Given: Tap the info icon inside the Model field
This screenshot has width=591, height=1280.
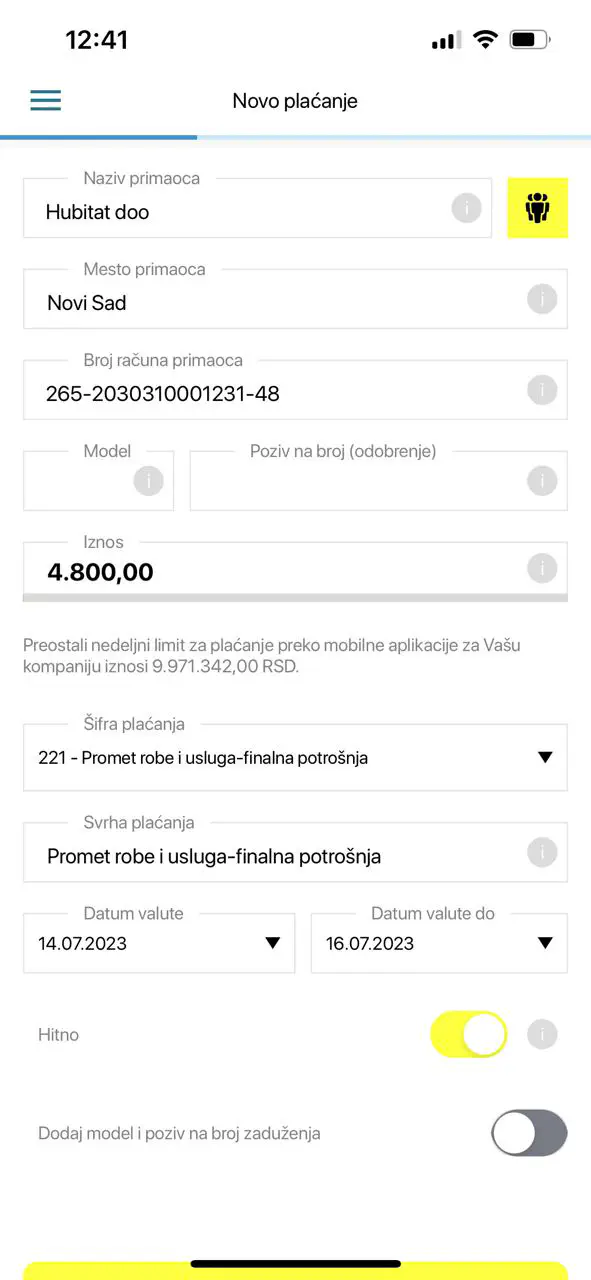Looking at the screenshot, I should click(x=148, y=480).
